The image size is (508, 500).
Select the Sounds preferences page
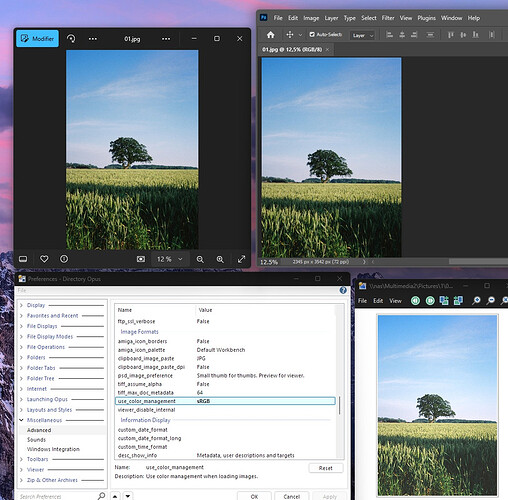tap(36, 440)
